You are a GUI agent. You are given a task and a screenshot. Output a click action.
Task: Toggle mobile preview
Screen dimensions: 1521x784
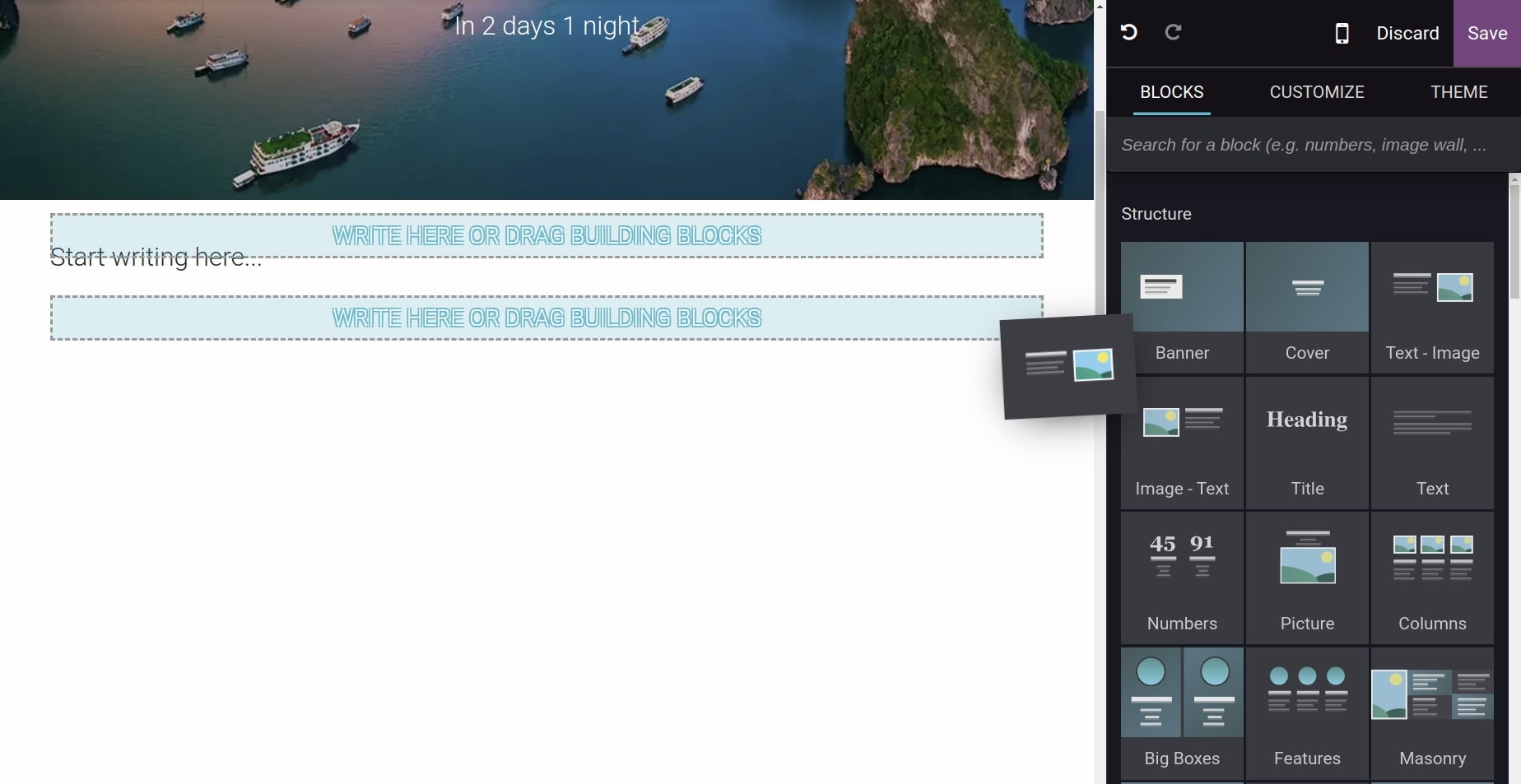pyautogui.click(x=1342, y=33)
